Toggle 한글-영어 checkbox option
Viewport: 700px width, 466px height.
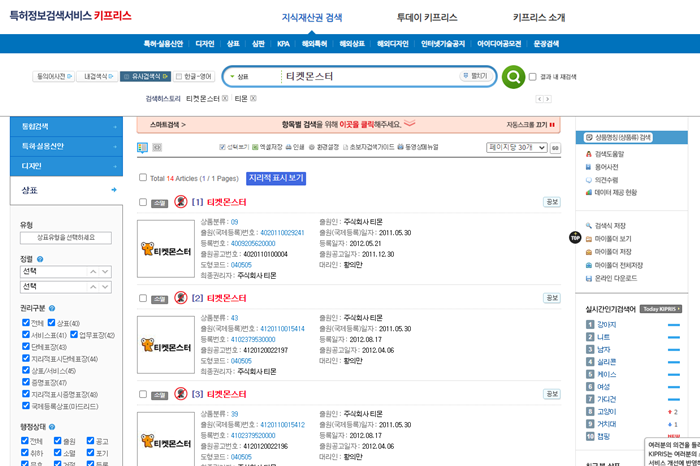[179, 77]
